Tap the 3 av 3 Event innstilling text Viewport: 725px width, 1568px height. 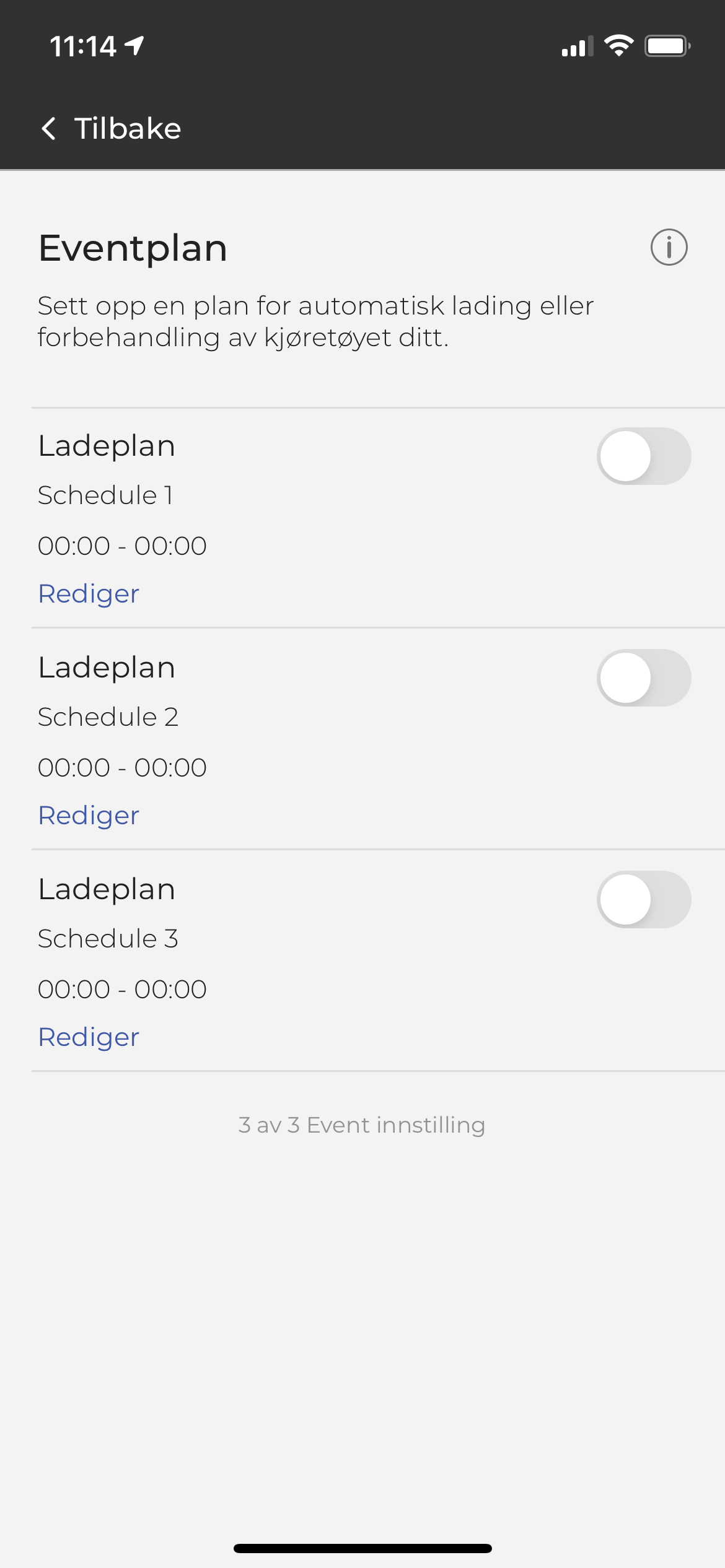point(362,1125)
